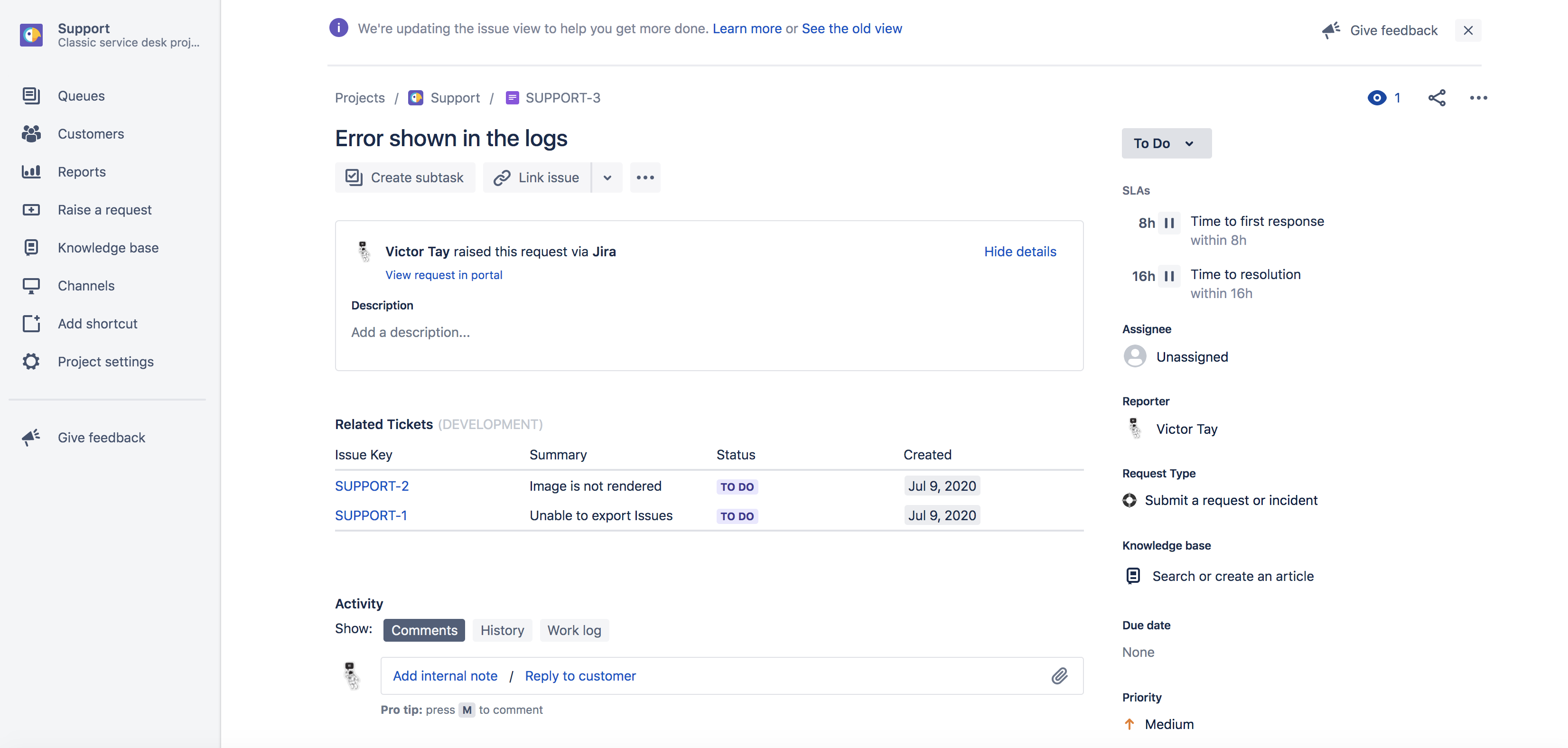This screenshot has height=748, width=1568.
Task: Open issue actions menu beside the share icon
Action: pyautogui.click(x=1478, y=97)
